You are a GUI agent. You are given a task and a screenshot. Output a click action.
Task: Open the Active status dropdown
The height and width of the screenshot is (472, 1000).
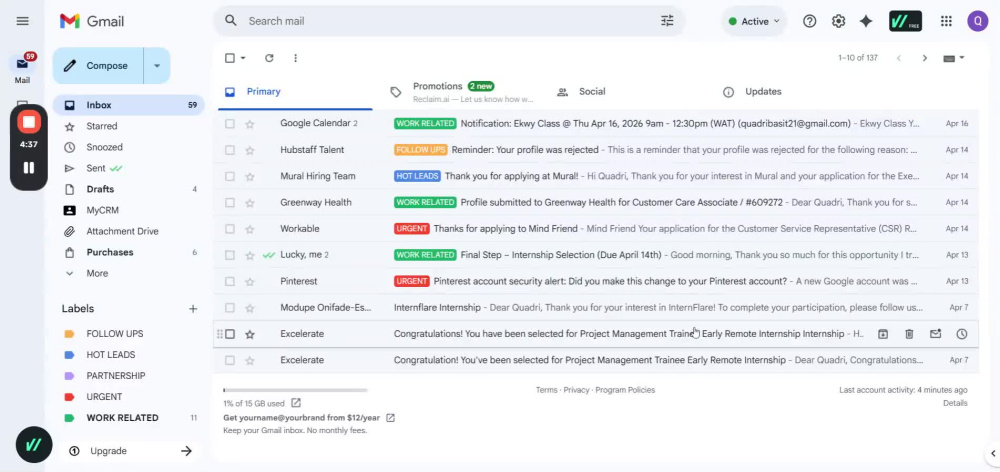click(x=754, y=21)
